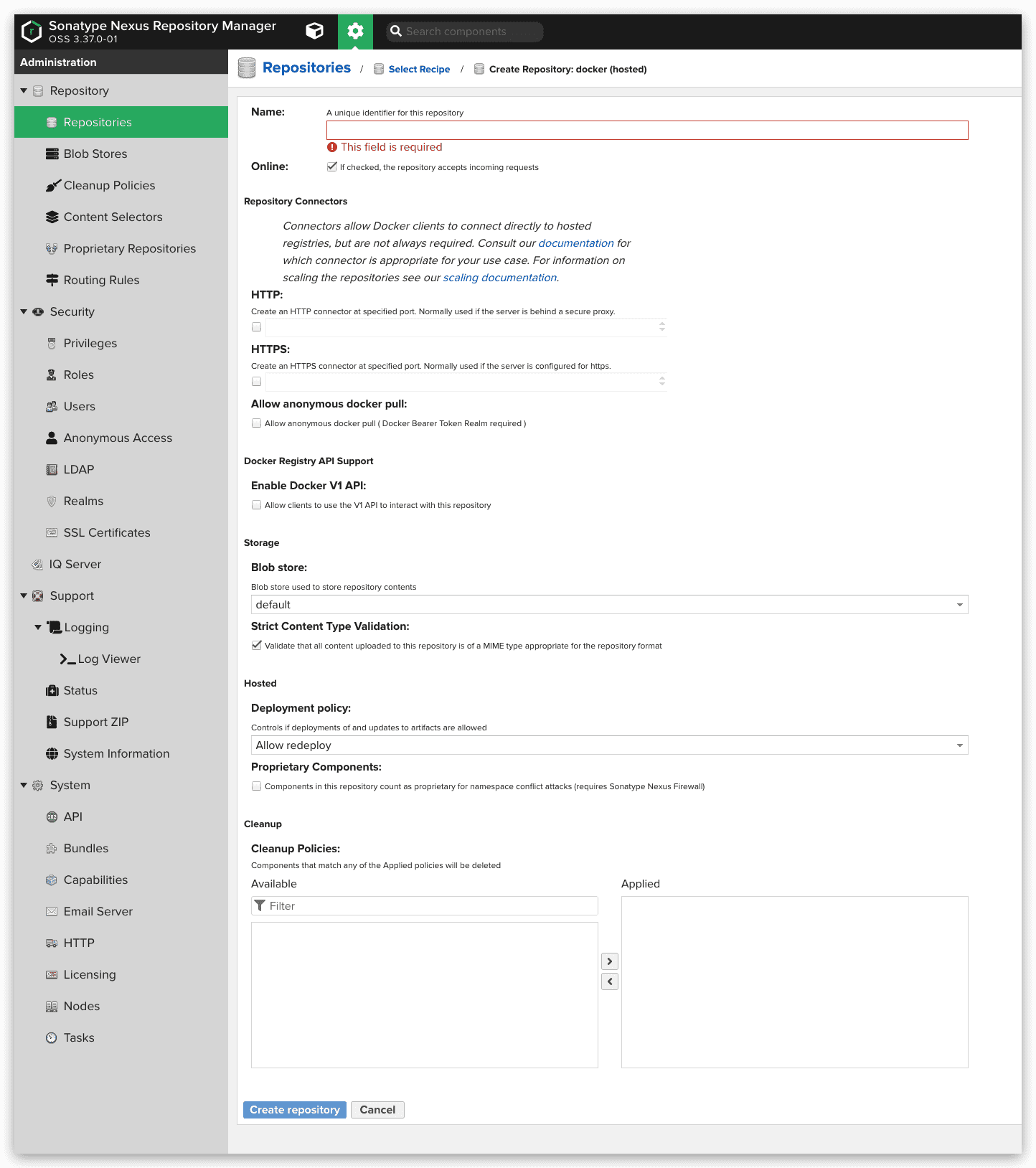The width and height of the screenshot is (1036, 1168).
Task: Click the Browse cube icon in header
Action: click(x=314, y=31)
